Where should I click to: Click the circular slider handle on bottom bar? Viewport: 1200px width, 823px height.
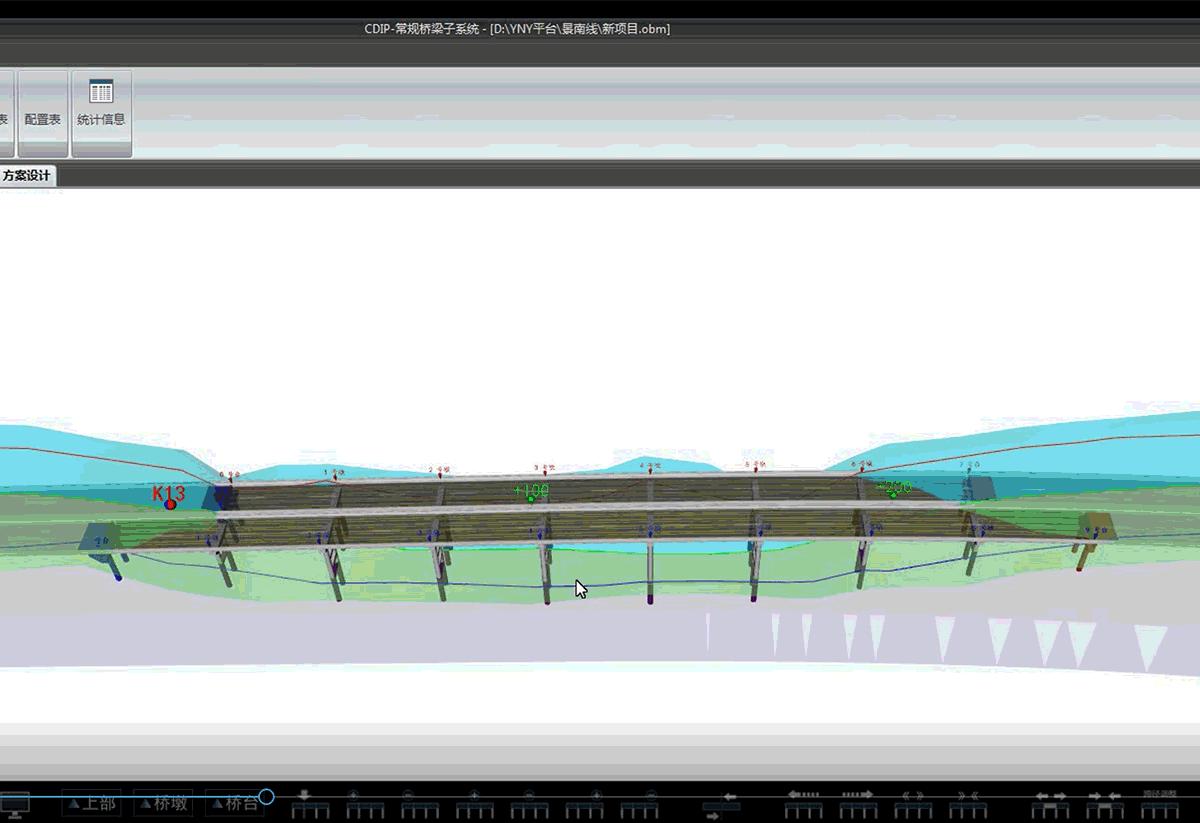[266, 797]
